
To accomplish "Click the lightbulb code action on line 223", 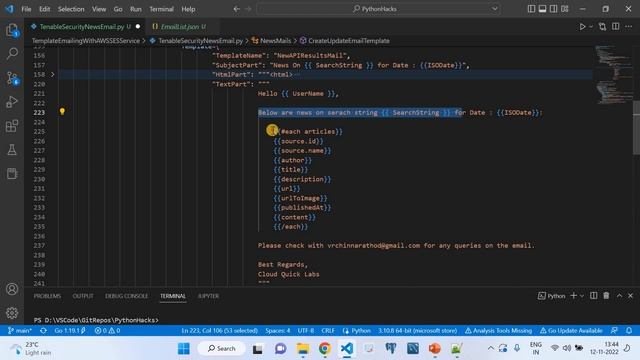I will pos(62,111).
